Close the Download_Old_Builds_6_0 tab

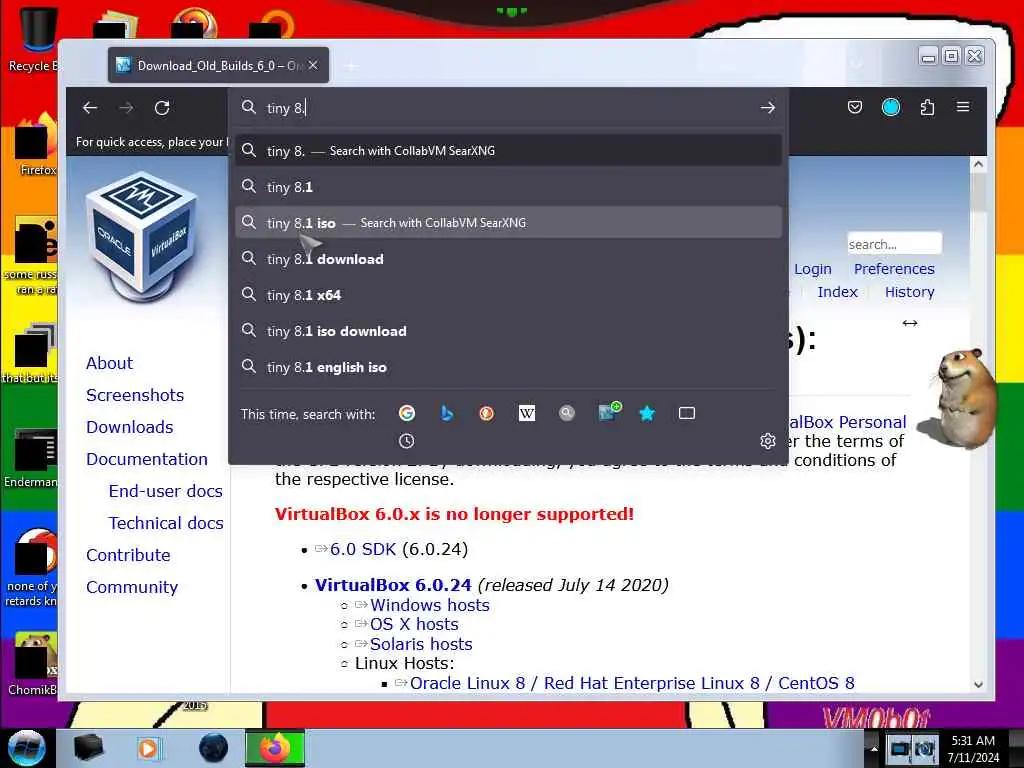click(313, 65)
